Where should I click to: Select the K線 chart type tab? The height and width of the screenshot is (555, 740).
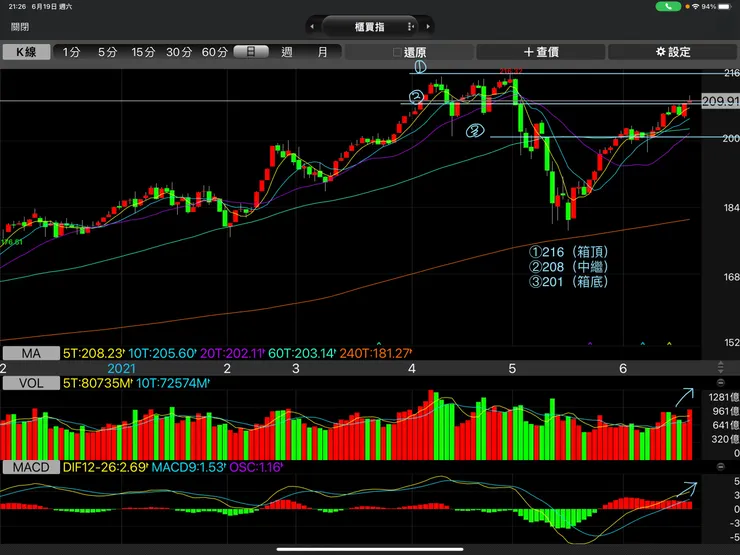click(x=26, y=52)
